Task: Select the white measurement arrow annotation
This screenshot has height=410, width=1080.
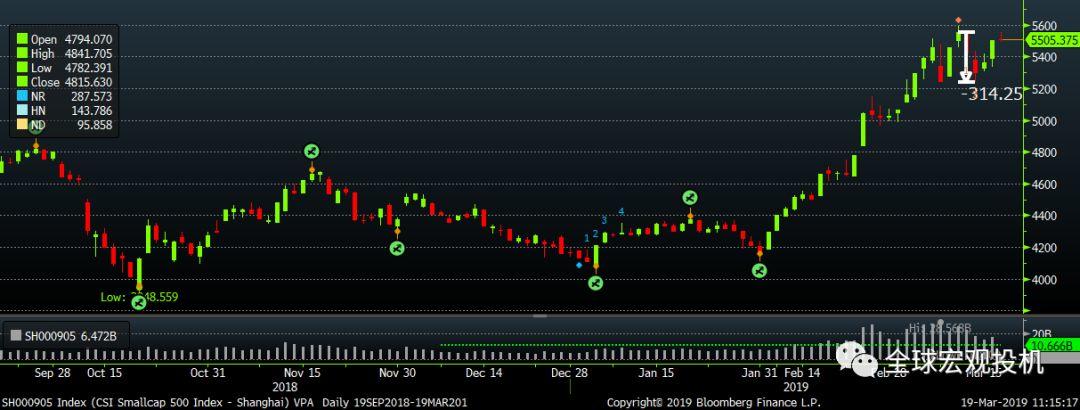Action: 966,57
